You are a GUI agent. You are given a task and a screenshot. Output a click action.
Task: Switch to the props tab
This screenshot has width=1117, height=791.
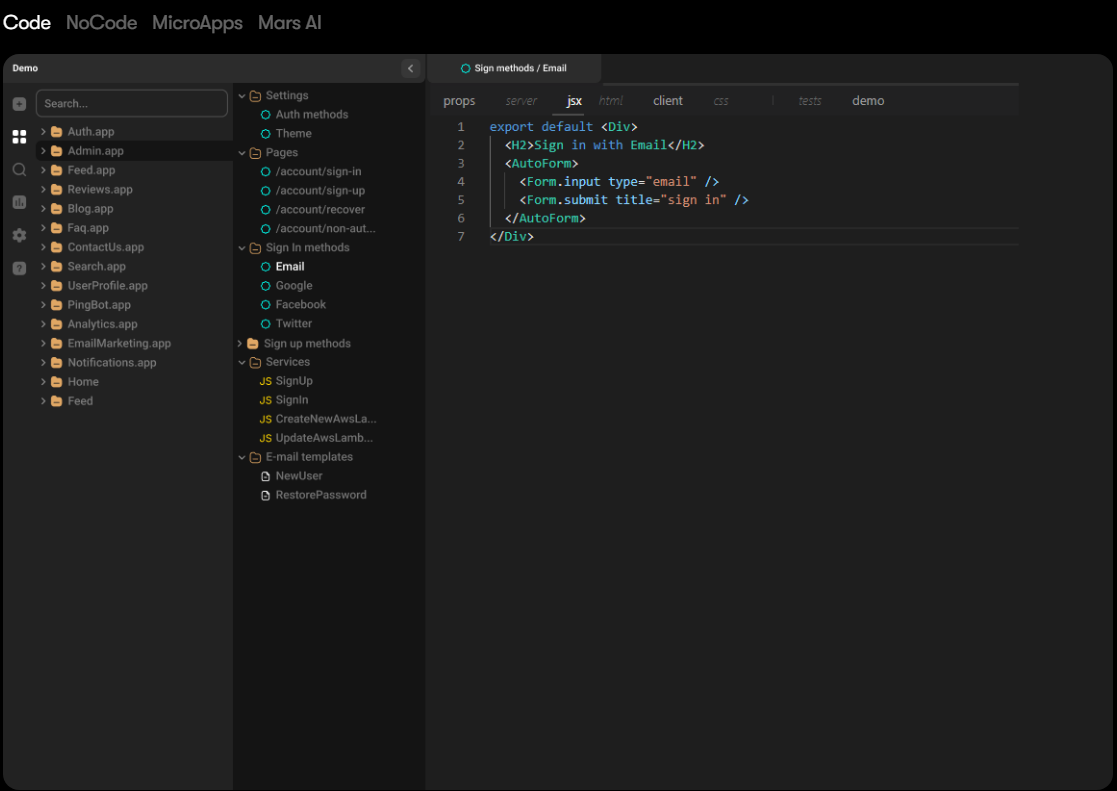click(459, 101)
